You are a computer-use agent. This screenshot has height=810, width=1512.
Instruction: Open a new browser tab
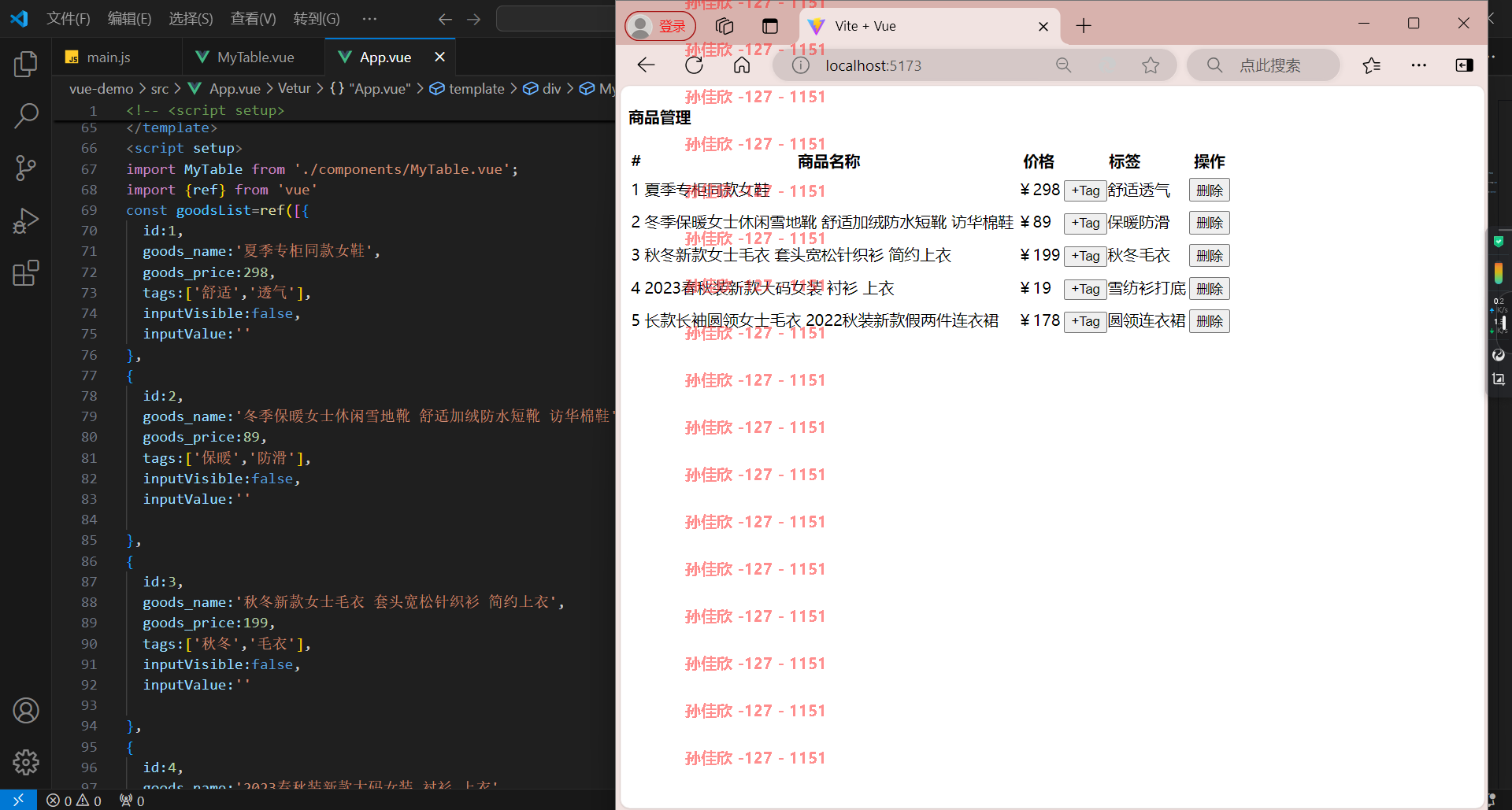(x=1084, y=26)
